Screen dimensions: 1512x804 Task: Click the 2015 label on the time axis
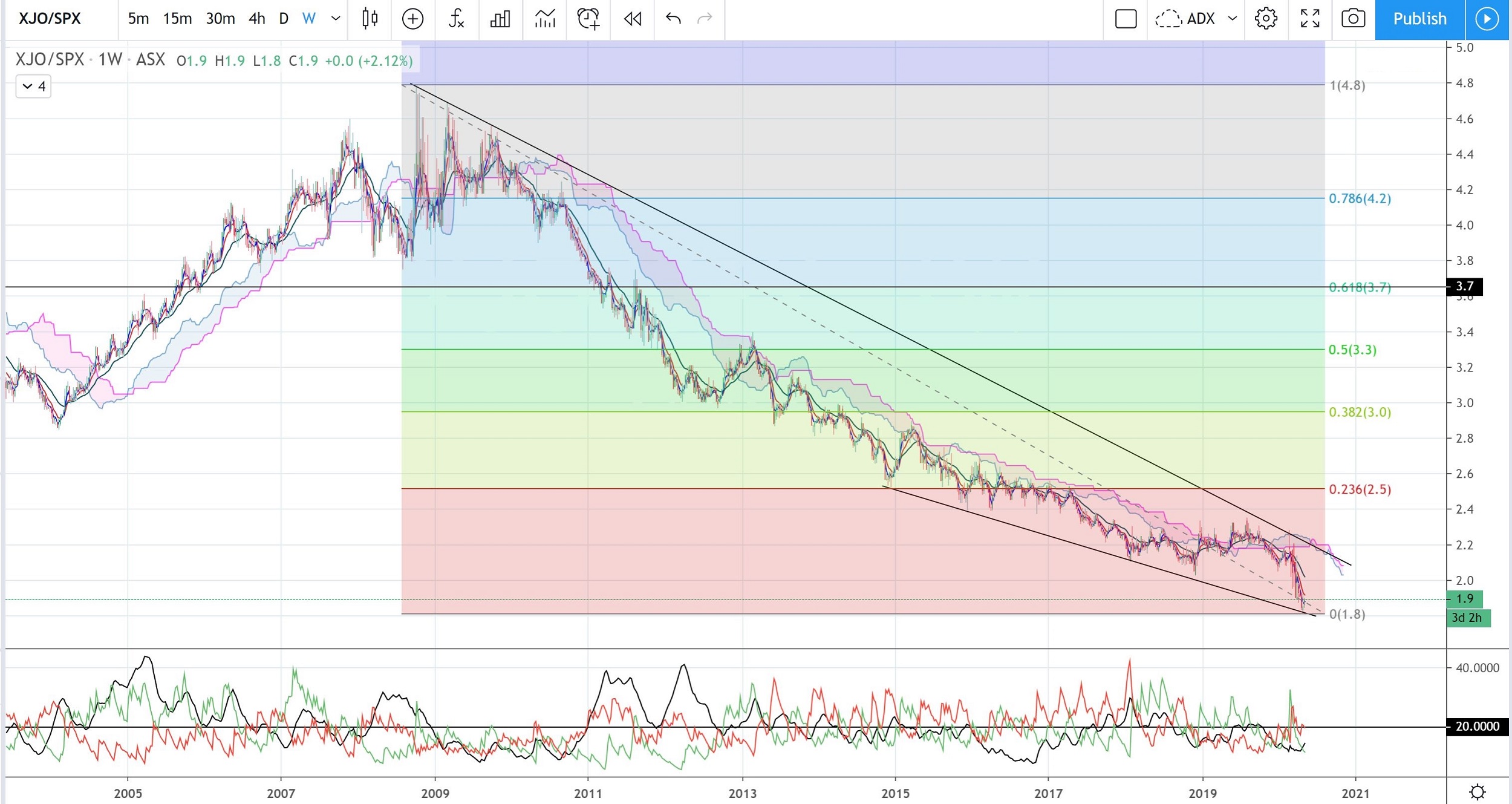[895, 793]
